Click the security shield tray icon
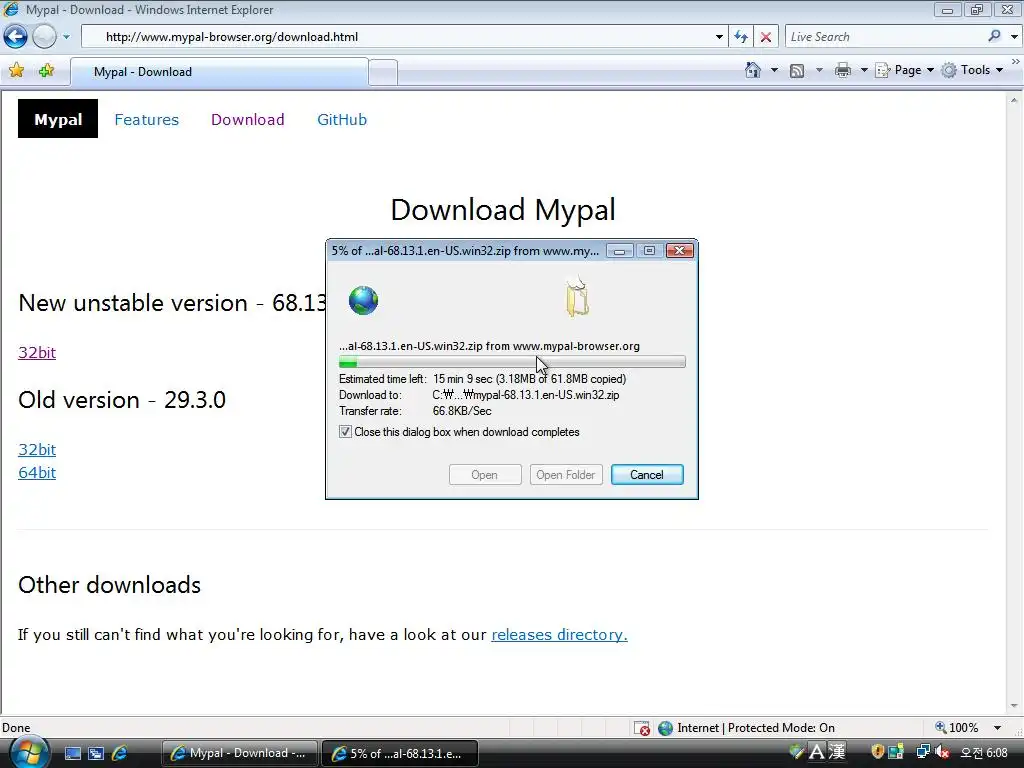1024x768 pixels. 877,752
